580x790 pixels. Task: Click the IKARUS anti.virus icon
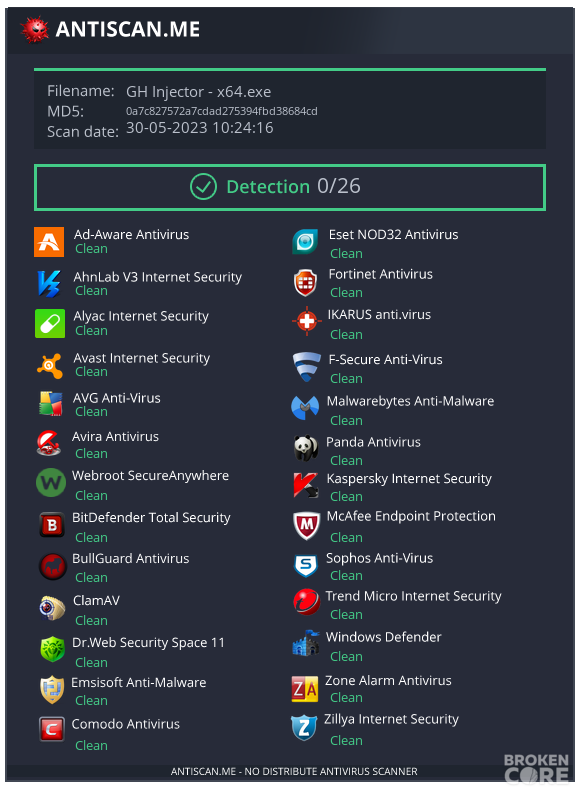coord(306,321)
